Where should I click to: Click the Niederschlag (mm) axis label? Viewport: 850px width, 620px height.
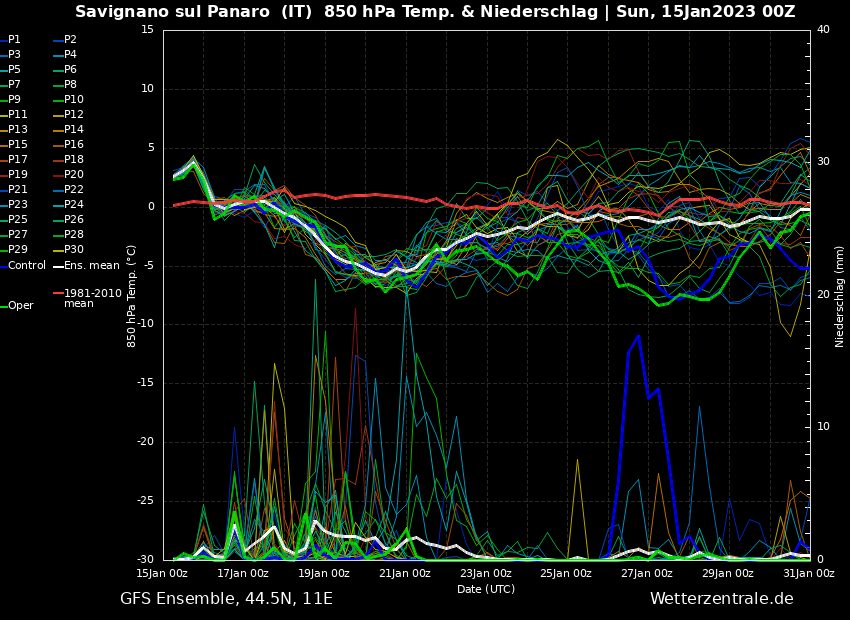click(839, 296)
